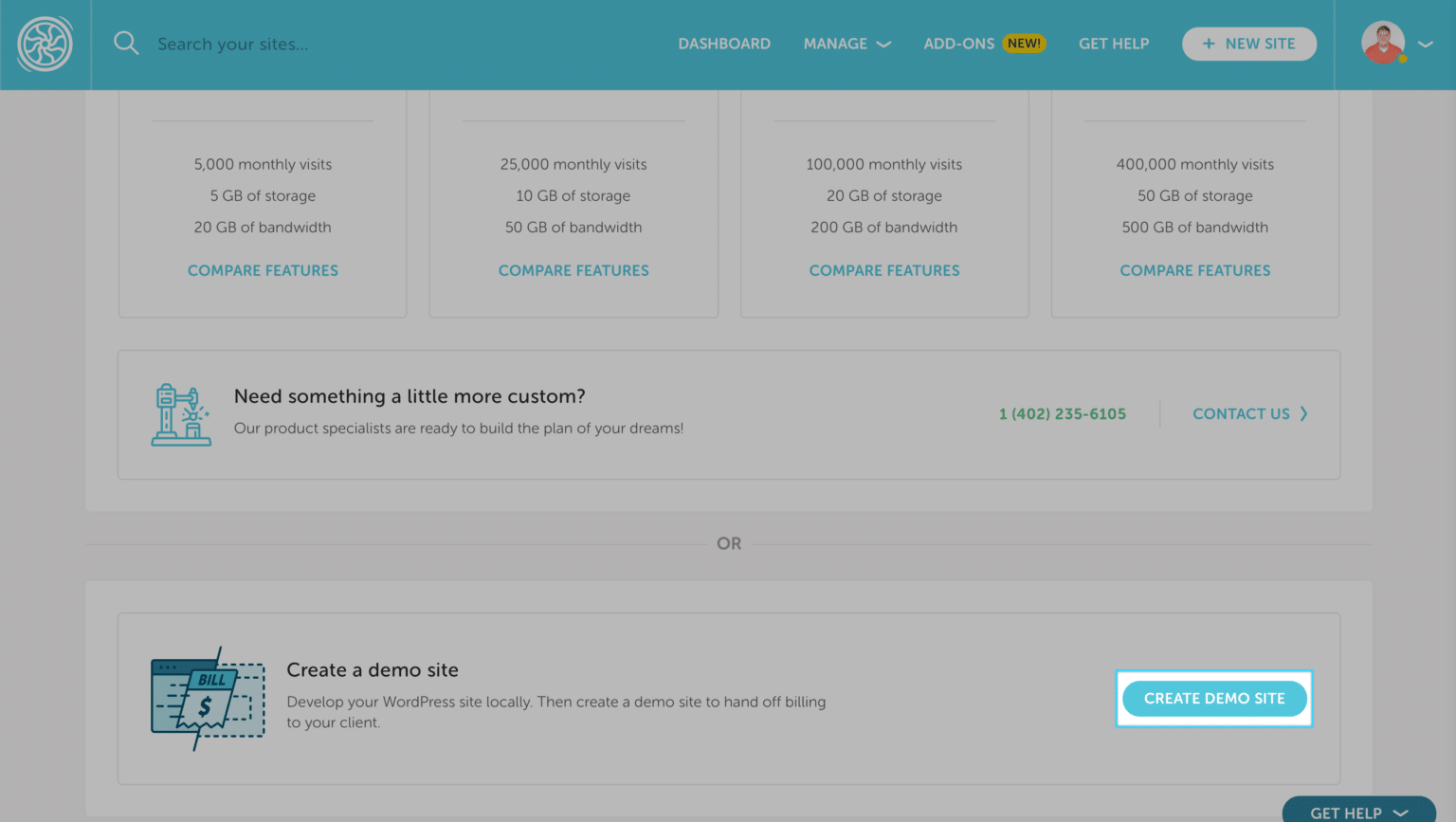Click the Flywheel logo
Image resolution: width=1456 pixels, height=822 pixels.
point(44,44)
